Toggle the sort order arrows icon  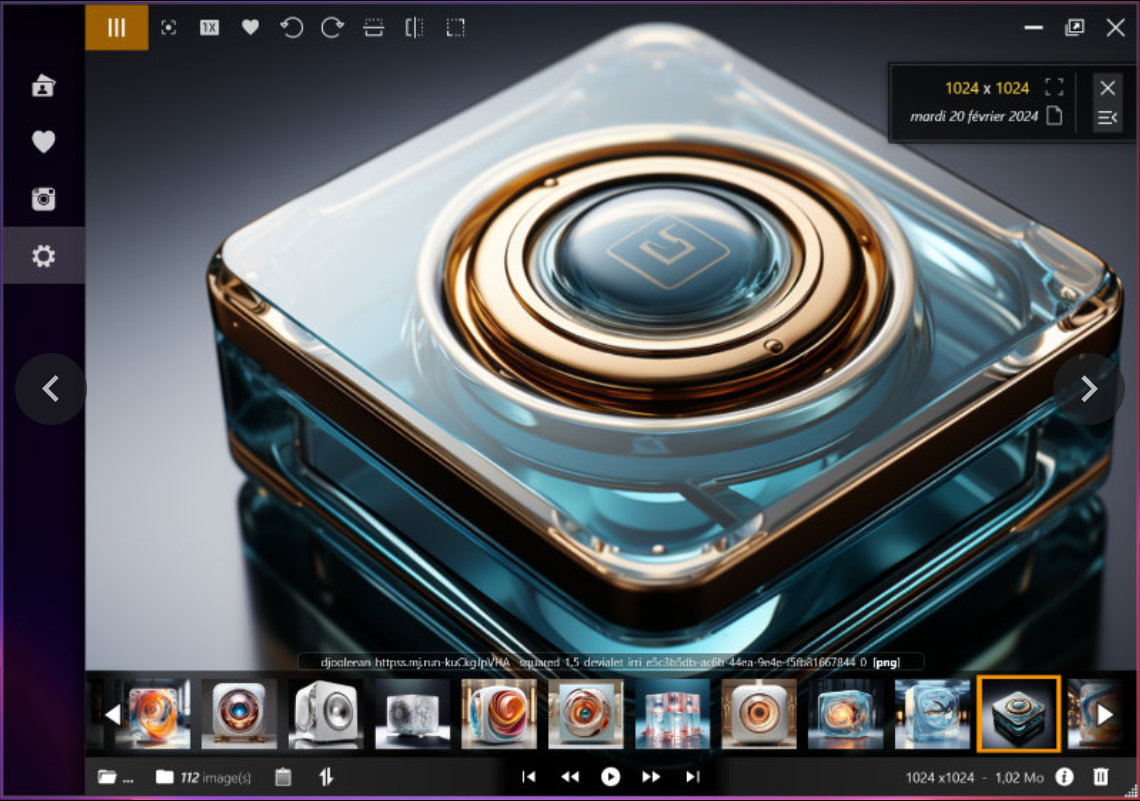326,777
